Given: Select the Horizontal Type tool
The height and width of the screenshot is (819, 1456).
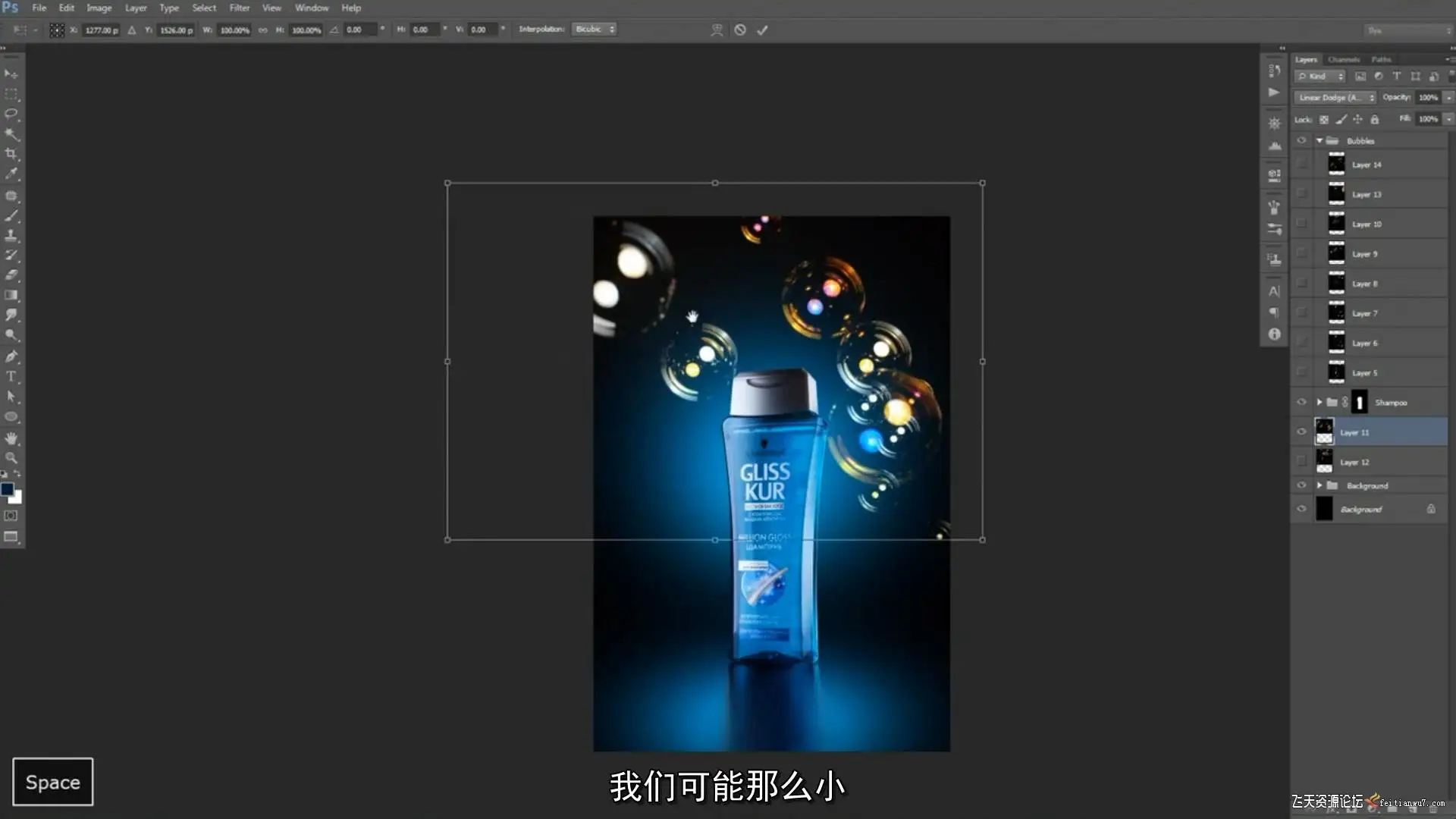Looking at the screenshot, I should coord(11,376).
